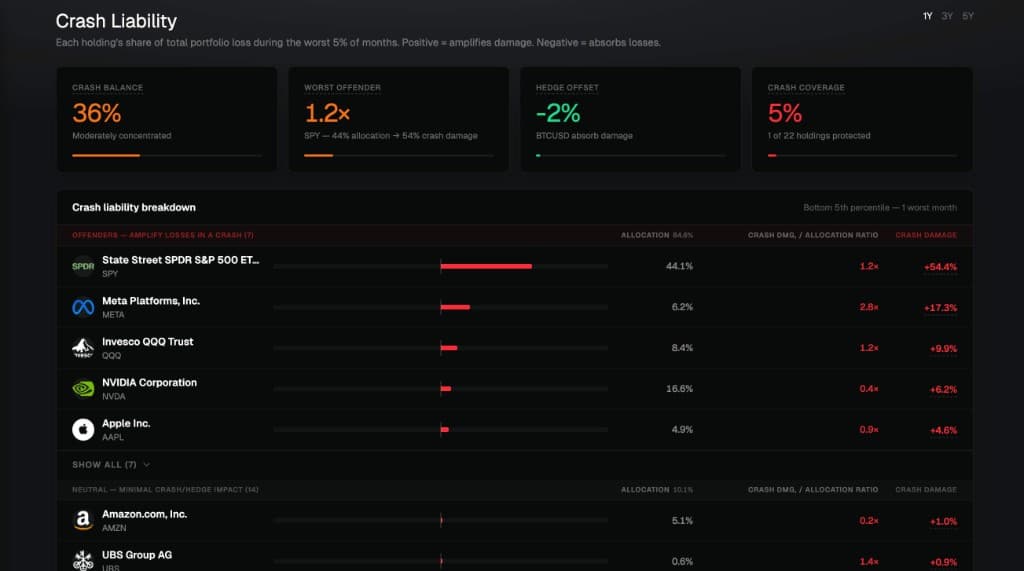Switch to the 1Y time range
Viewport: 1024px width, 571px height.
tap(927, 16)
